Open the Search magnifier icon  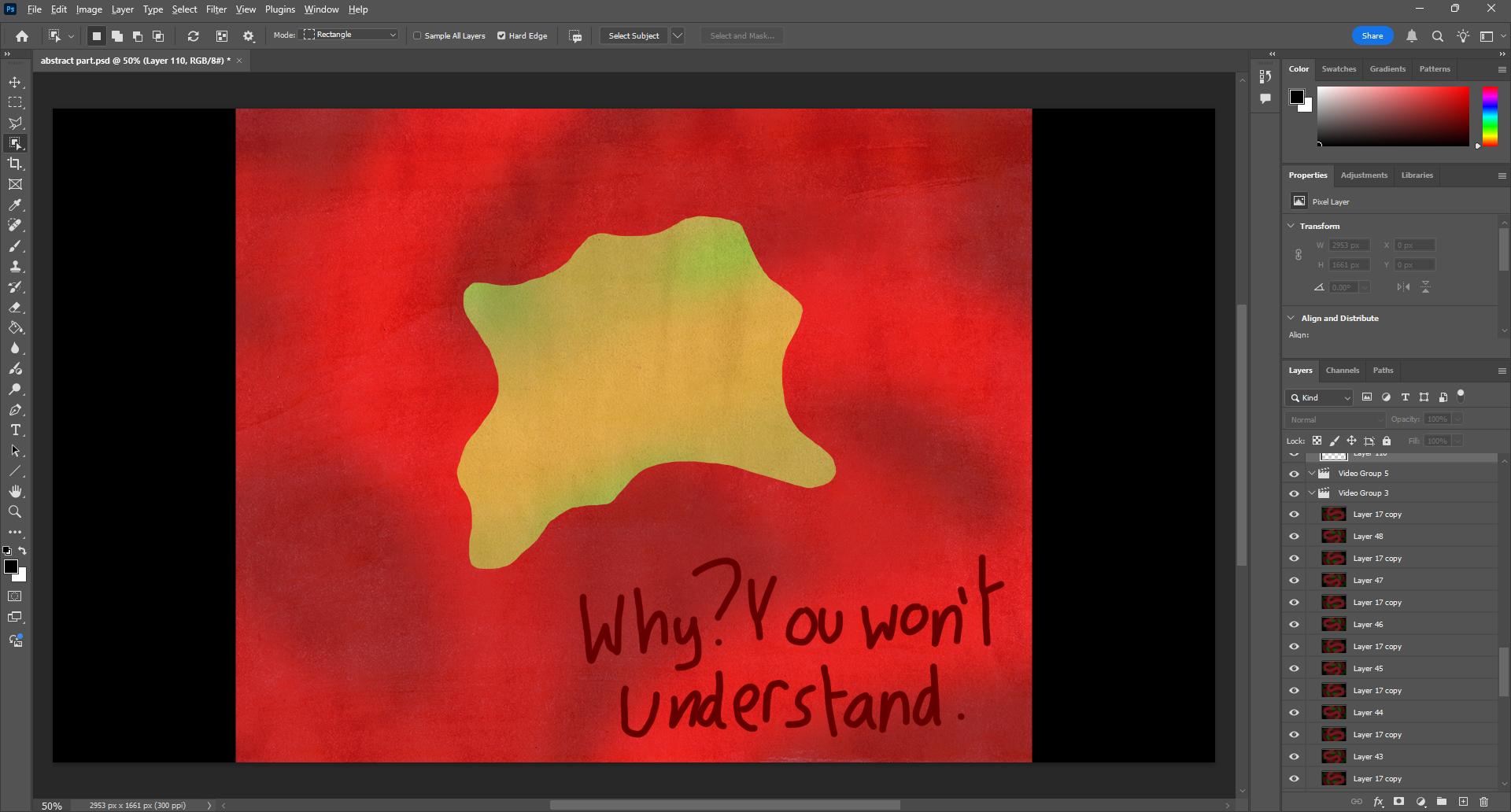pyautogui.click(x=1437, y=36)
